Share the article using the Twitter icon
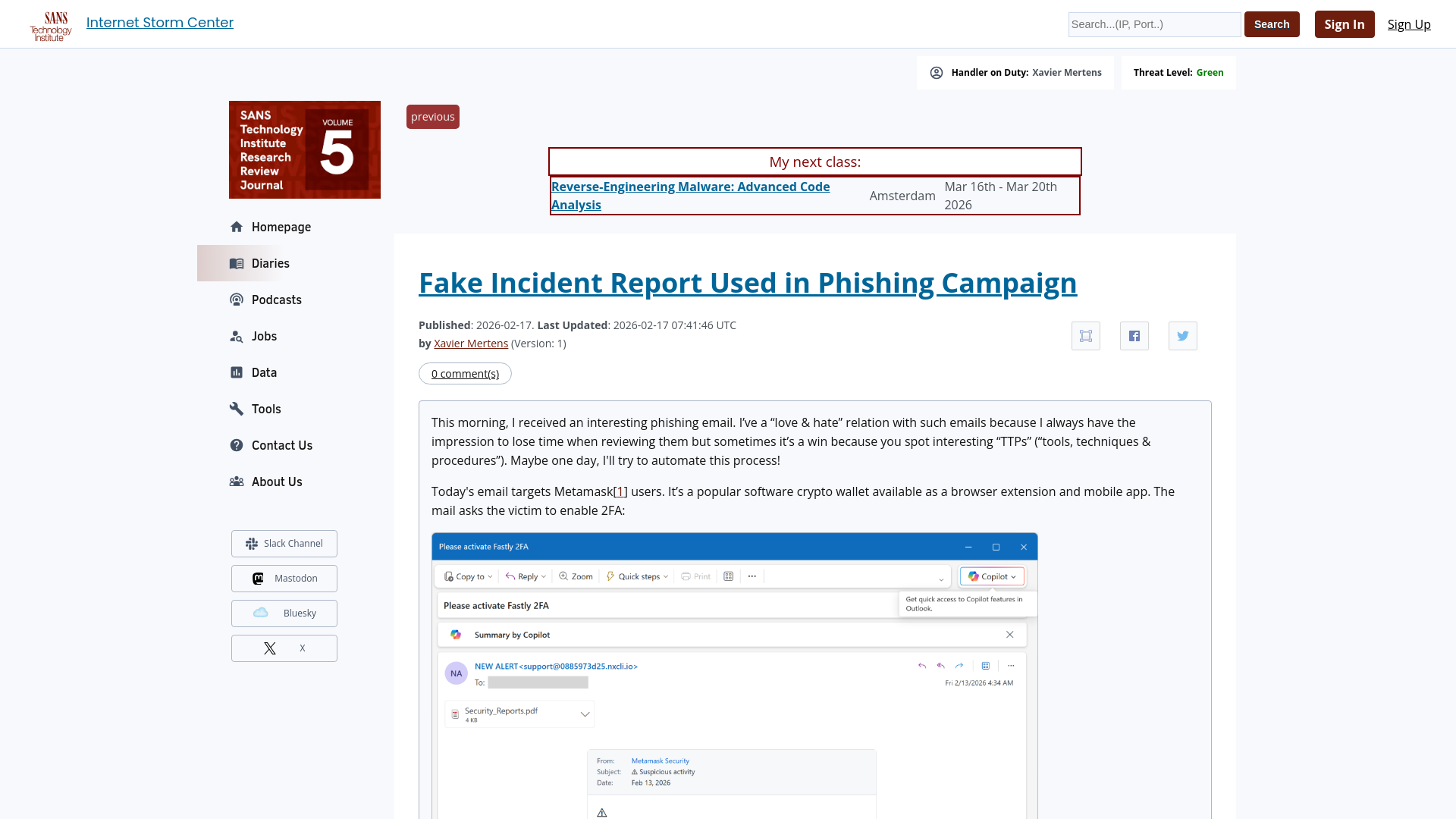This screenshot has width=1456, height=819. (1182, 335)
